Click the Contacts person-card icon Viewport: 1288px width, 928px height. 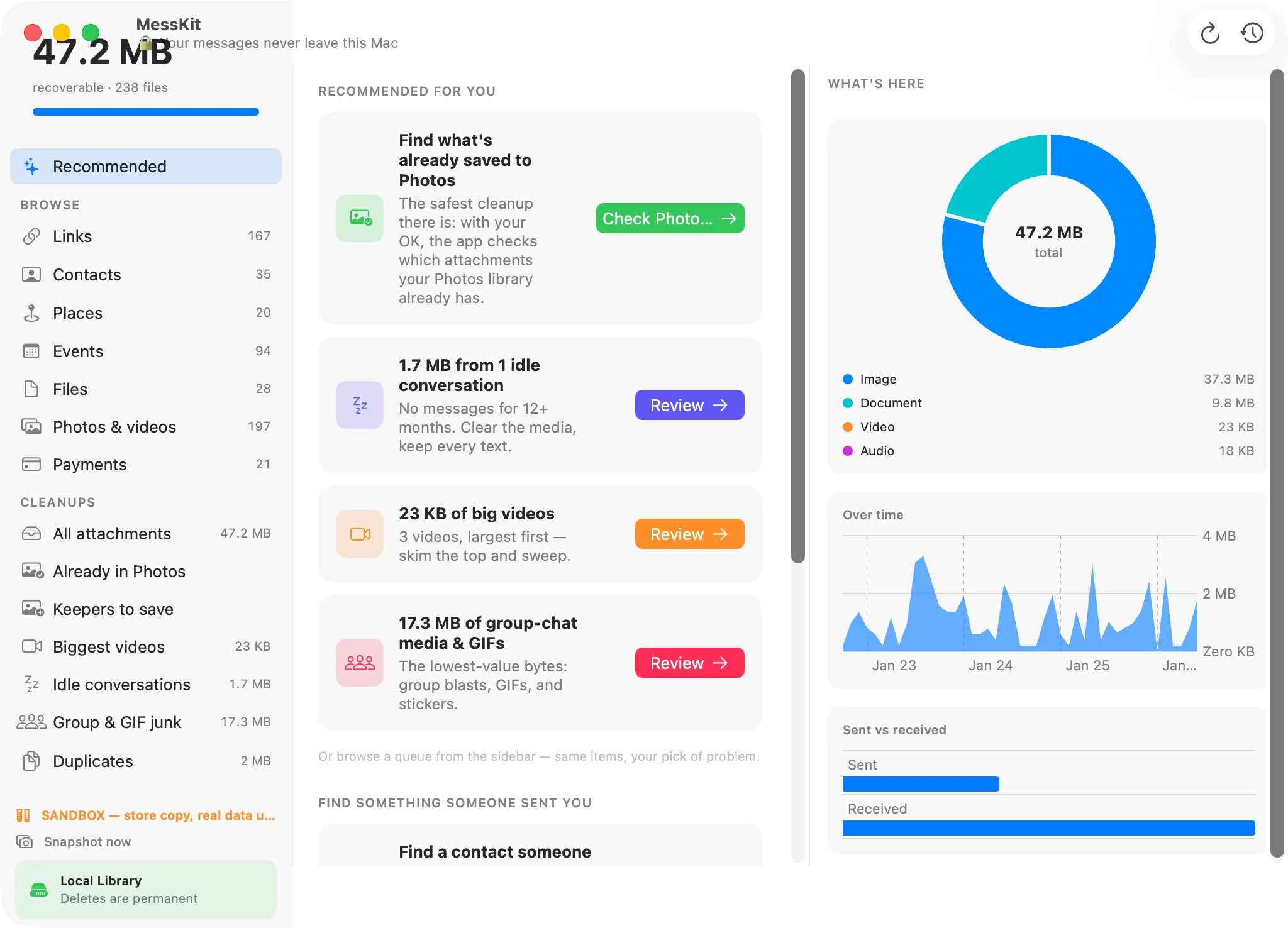click(31, 275)
